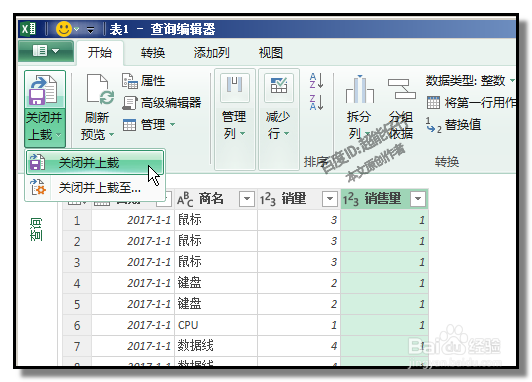Select row number 6 header
532x382 pixels.
point(77,325)
